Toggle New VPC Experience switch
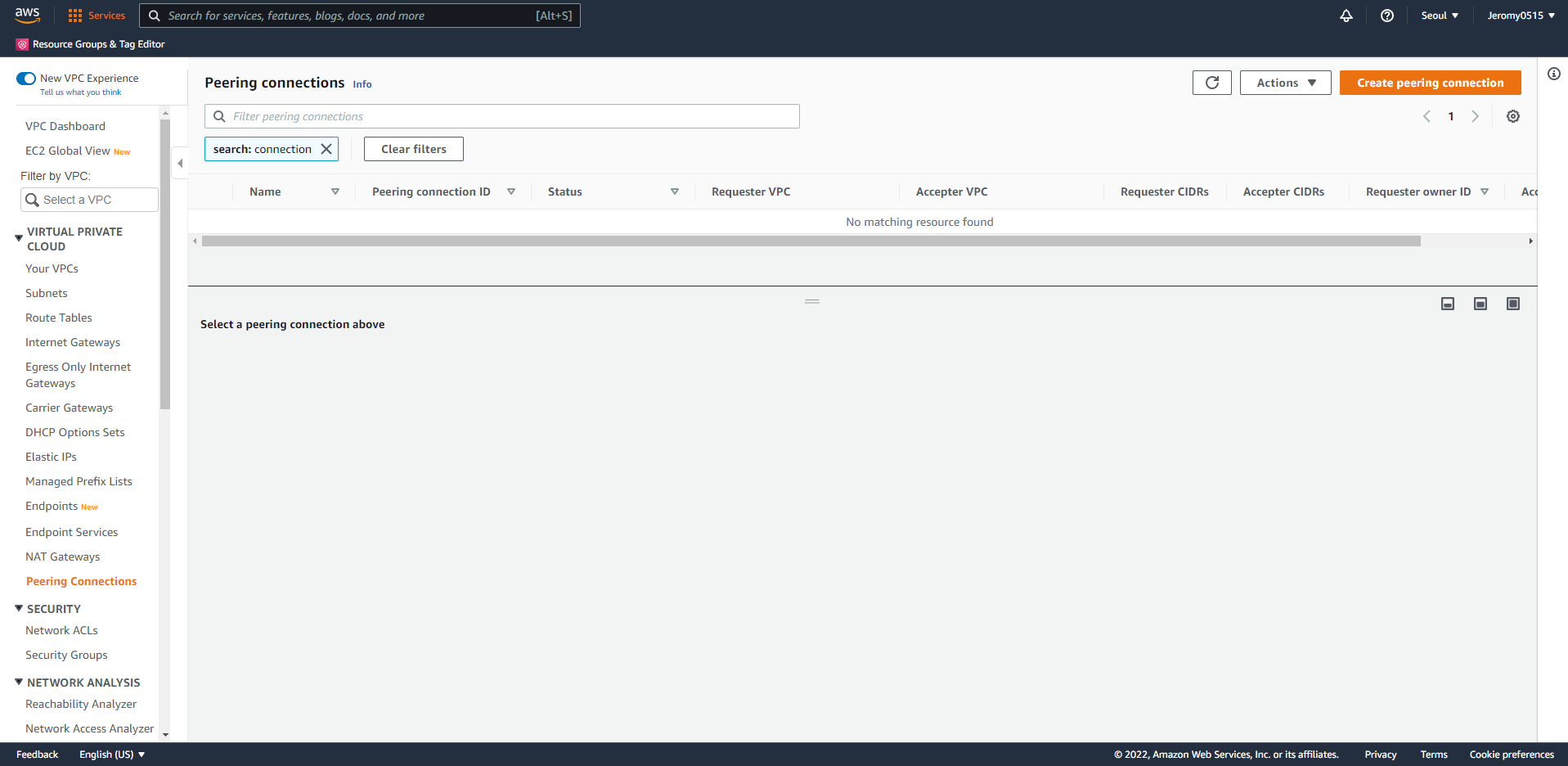This screenshot has width=1568, height=766. [26, 79]
